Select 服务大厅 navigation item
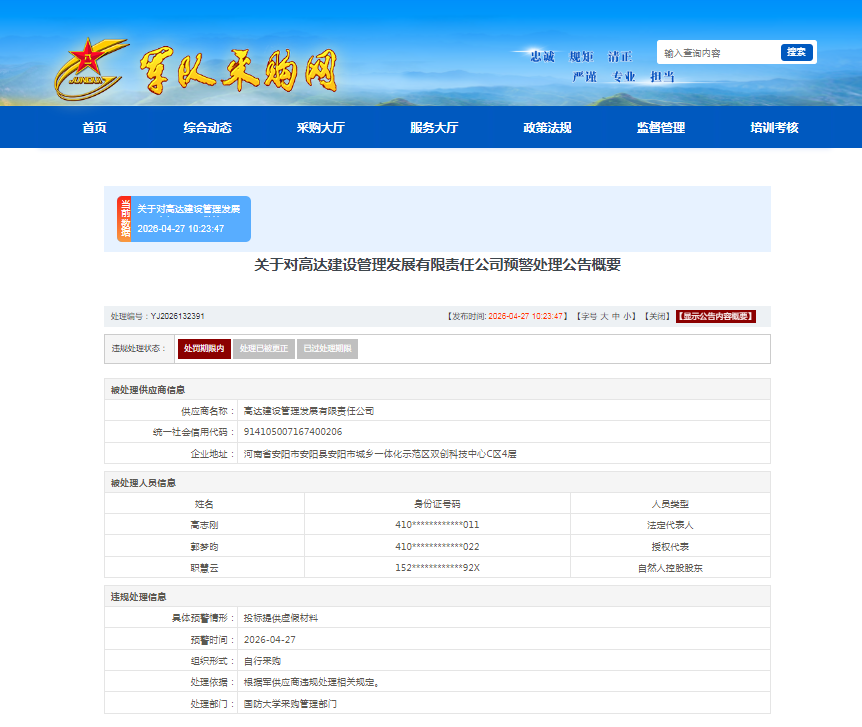The width and height of the screenshot is (862, 727). 434,128
